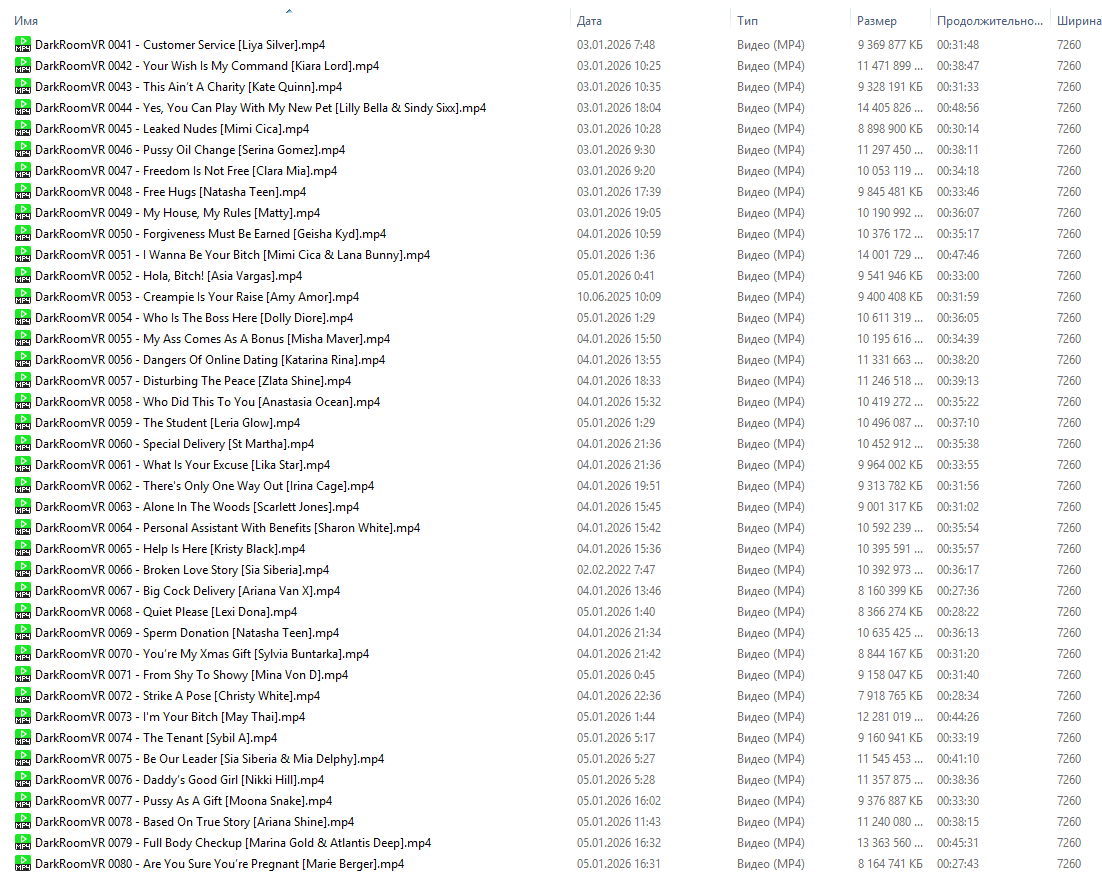Click MP4 icon of DarkRoomVR 0049 file

22,213
